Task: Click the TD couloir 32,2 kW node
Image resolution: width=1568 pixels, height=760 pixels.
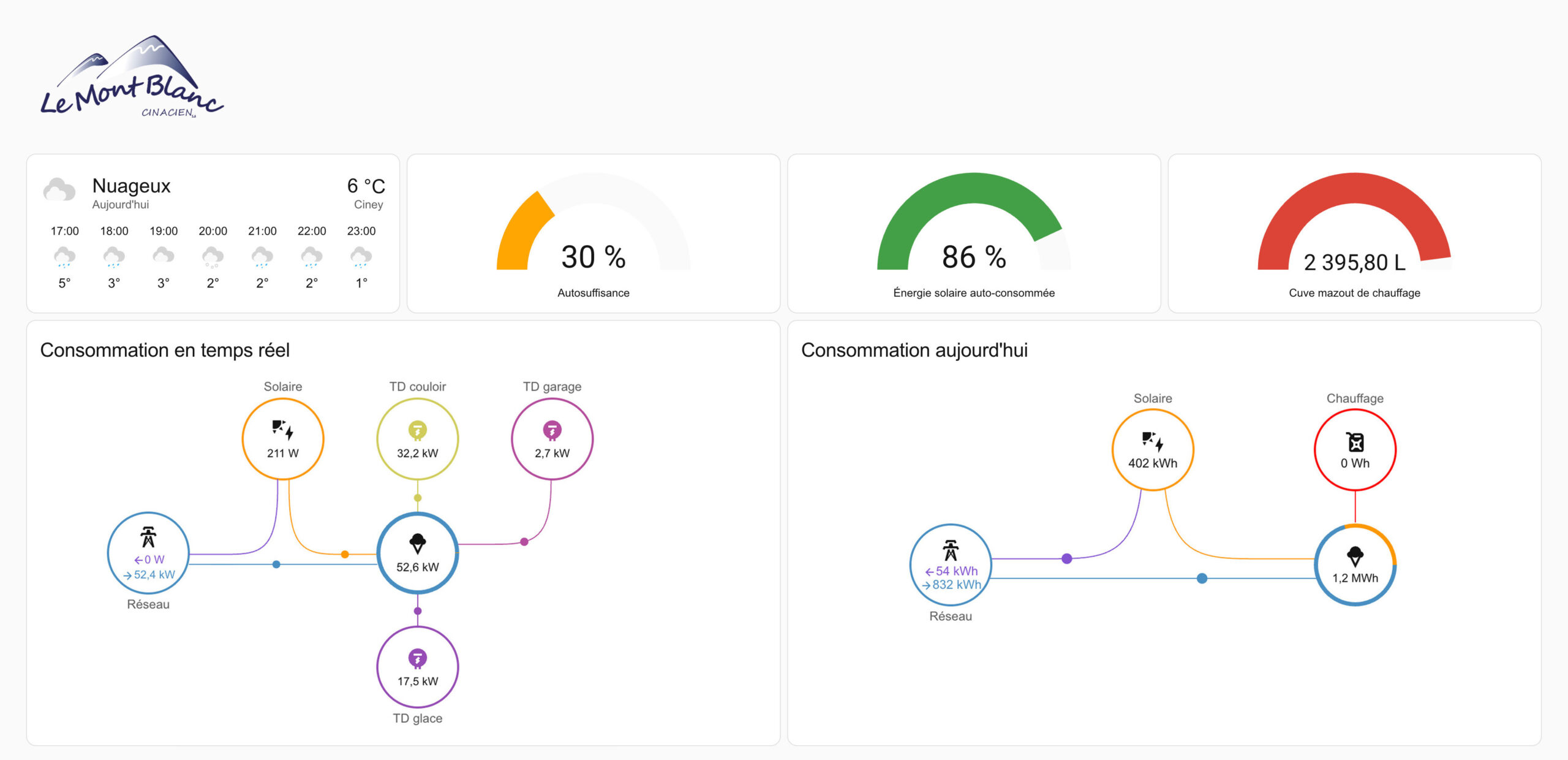Action: click(x=417, y=439)
